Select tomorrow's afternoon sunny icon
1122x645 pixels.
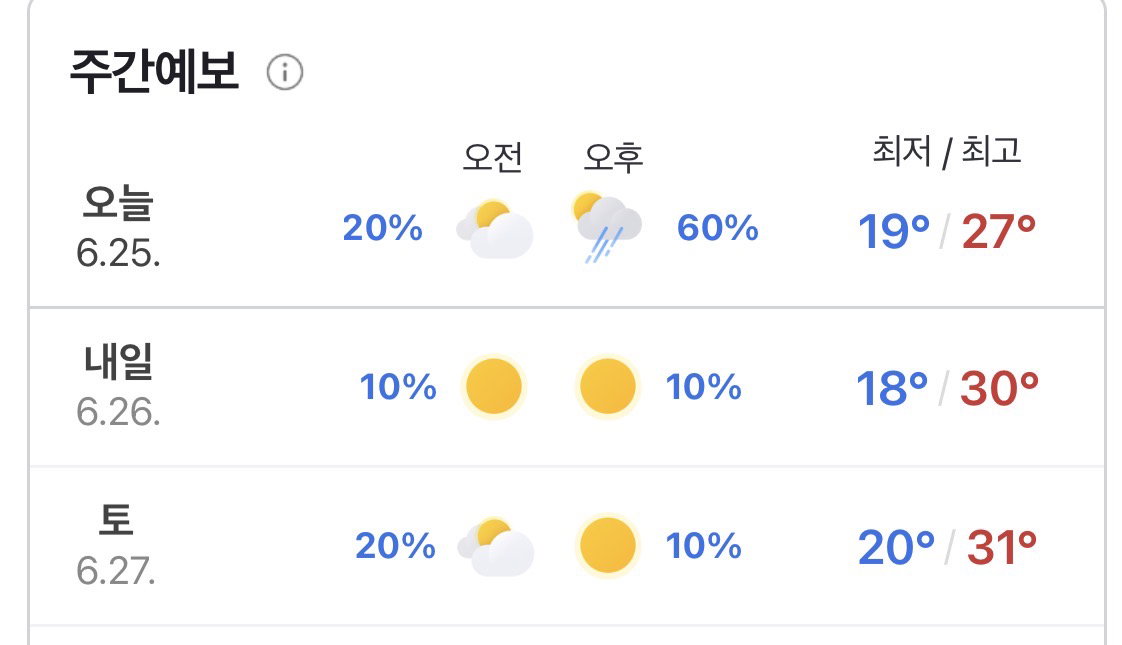[x=608, y=387]
